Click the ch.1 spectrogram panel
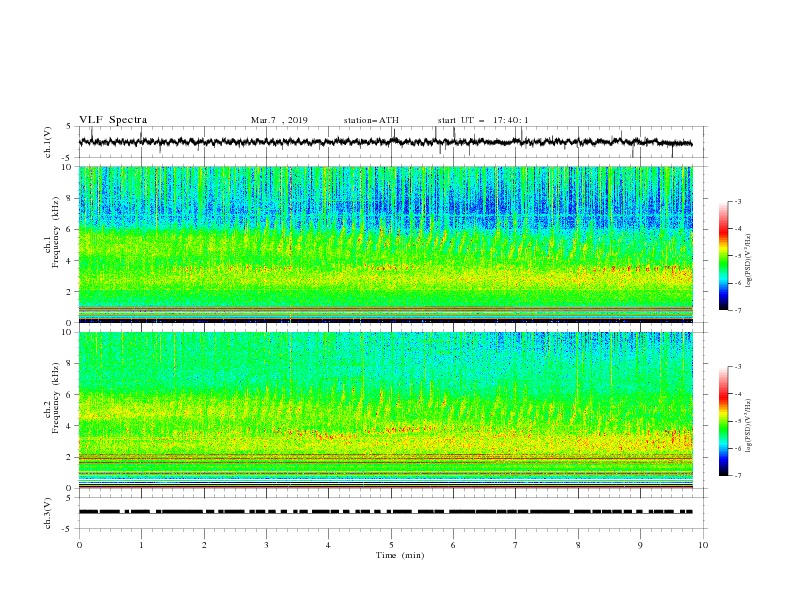792x612 pixels. [x=385, y=244]
